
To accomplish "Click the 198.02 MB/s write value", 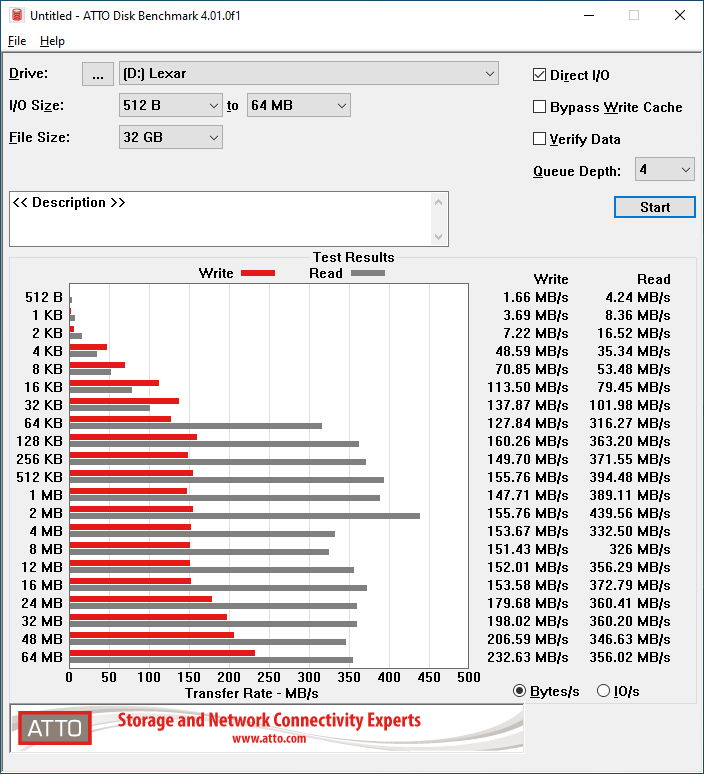I will 528,621.
